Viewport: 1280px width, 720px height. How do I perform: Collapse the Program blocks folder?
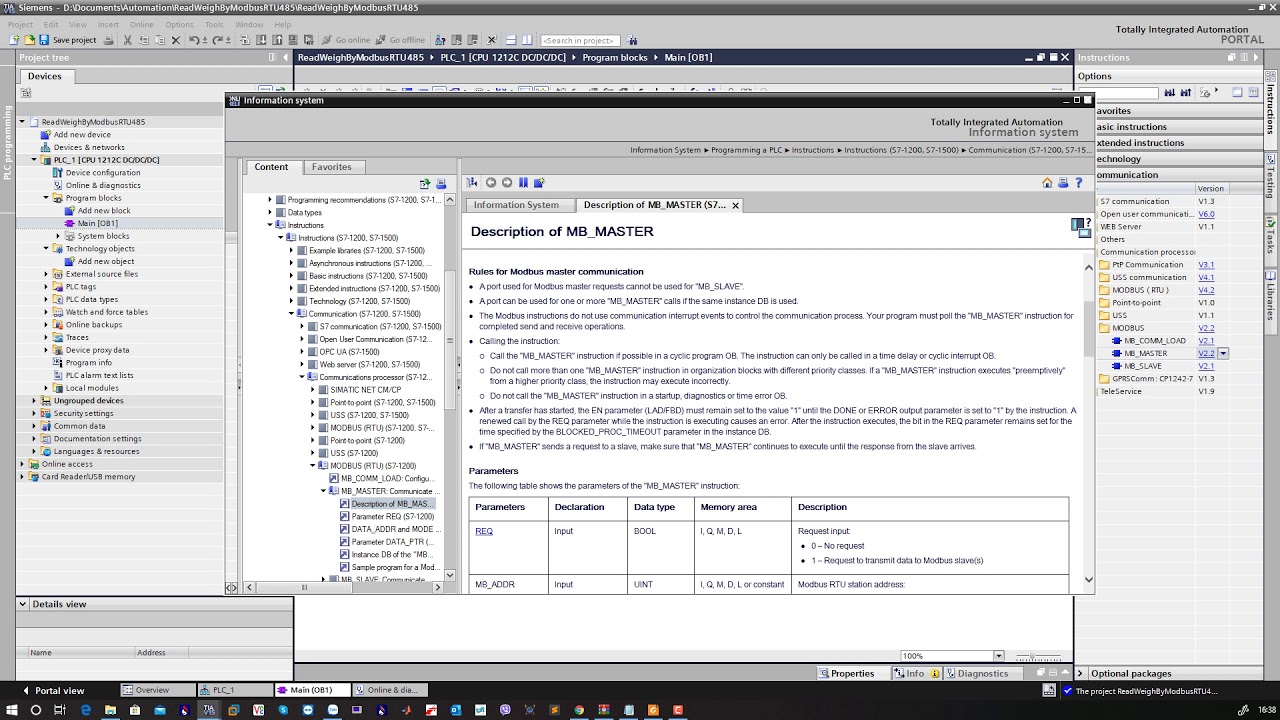click(46, 198)
